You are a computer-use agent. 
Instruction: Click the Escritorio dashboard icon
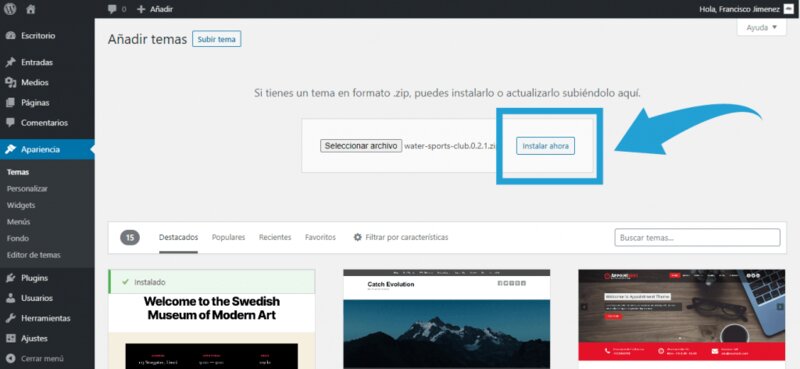tap(10, 36)
